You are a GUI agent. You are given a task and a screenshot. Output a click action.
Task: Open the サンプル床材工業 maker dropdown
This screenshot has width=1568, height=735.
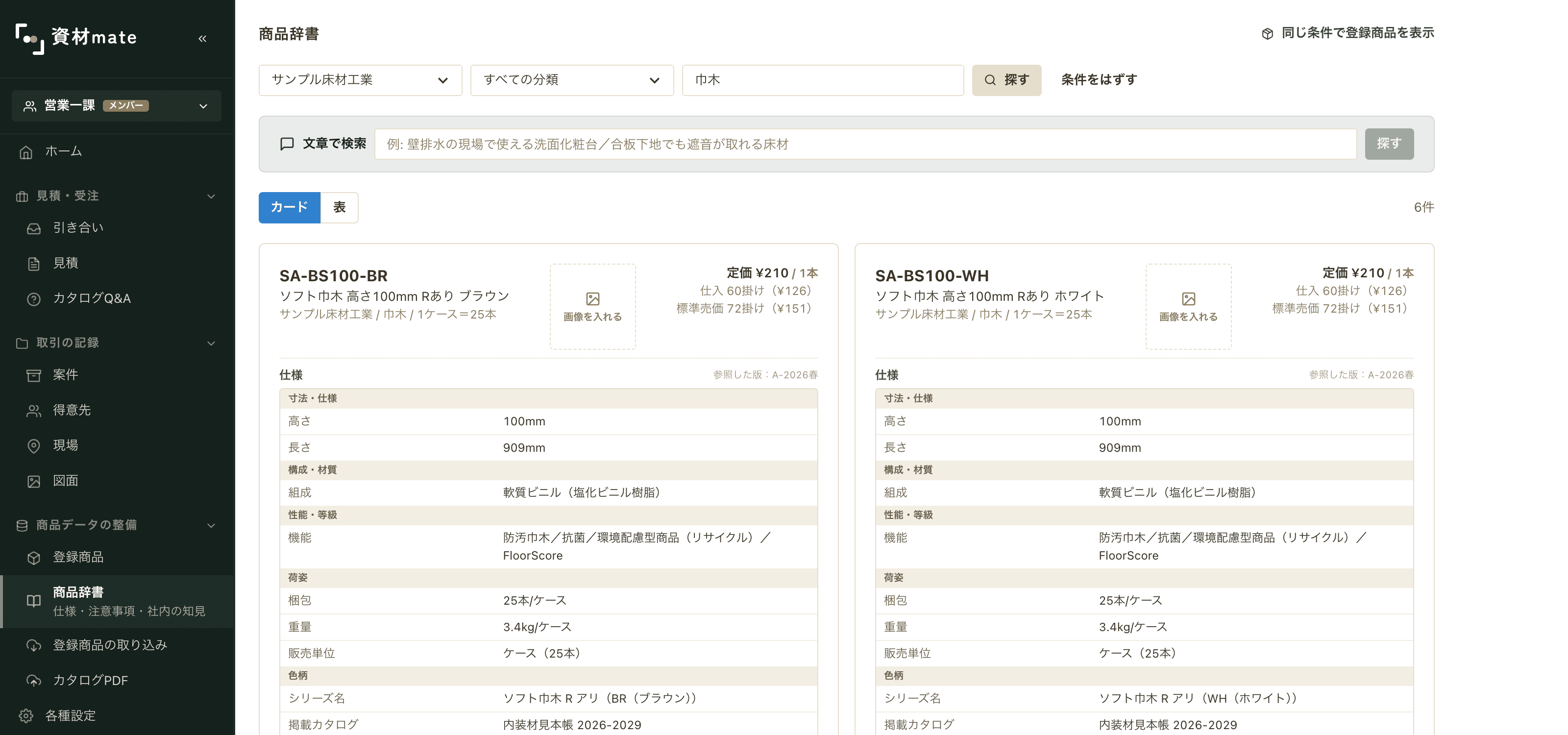coord(360,80)
